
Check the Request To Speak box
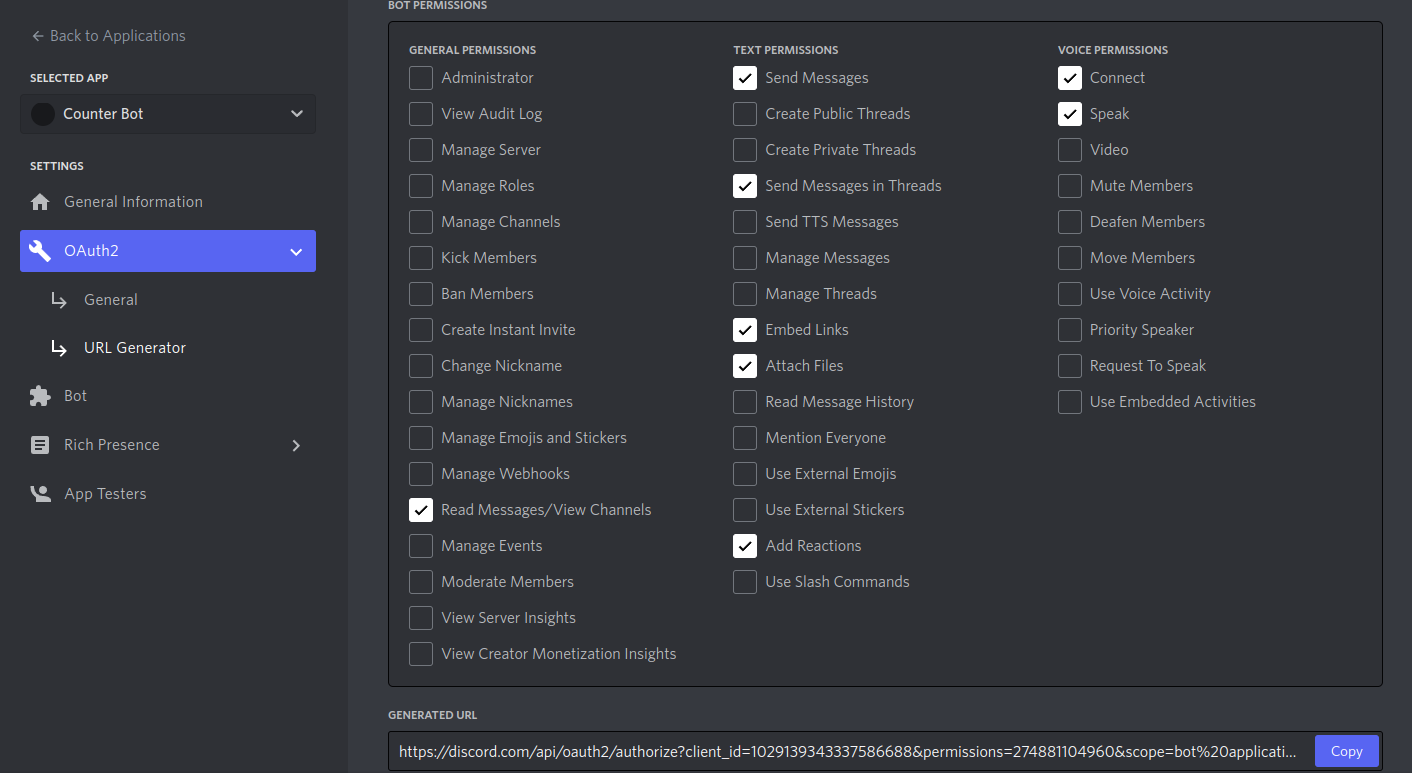[1070, 366]
